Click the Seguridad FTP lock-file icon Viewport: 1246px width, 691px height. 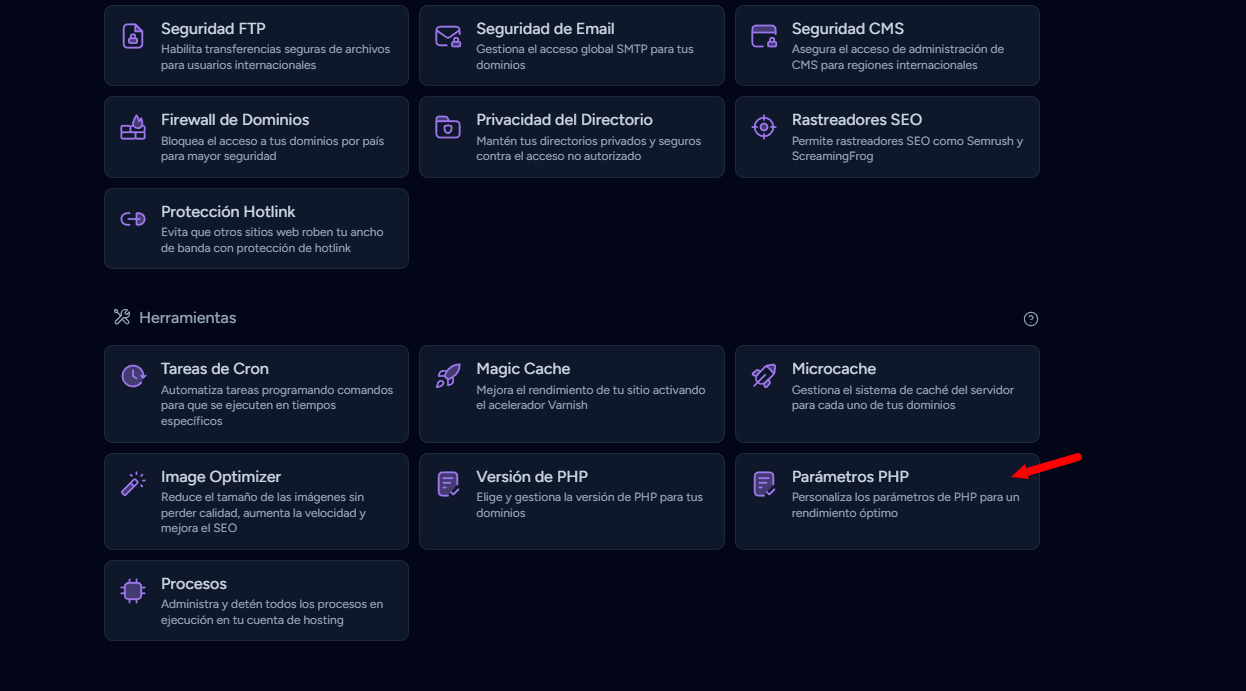coord(133,37)
